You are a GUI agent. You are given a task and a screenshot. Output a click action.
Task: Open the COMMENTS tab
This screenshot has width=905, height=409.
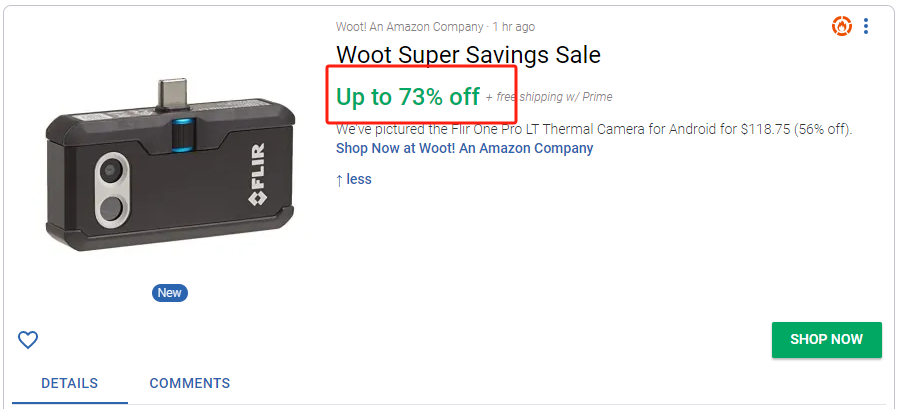[x=190, y=383]
